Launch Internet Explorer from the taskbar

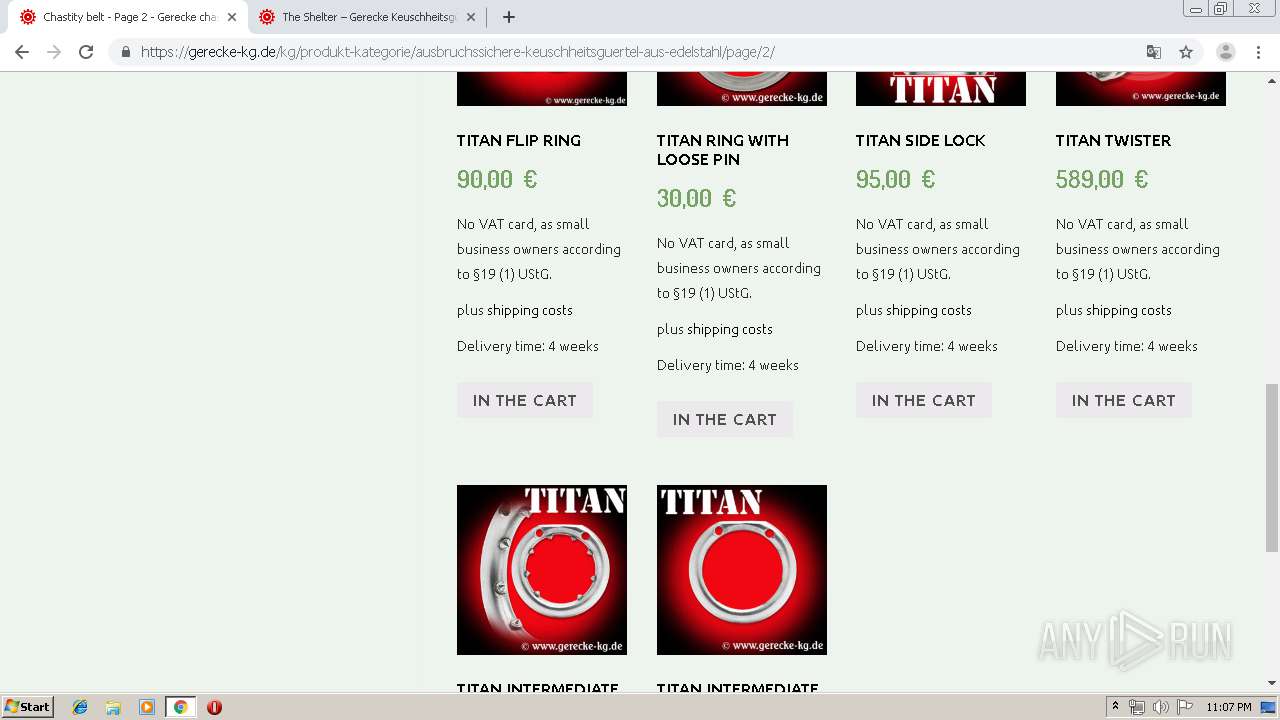tap(80, 707)
